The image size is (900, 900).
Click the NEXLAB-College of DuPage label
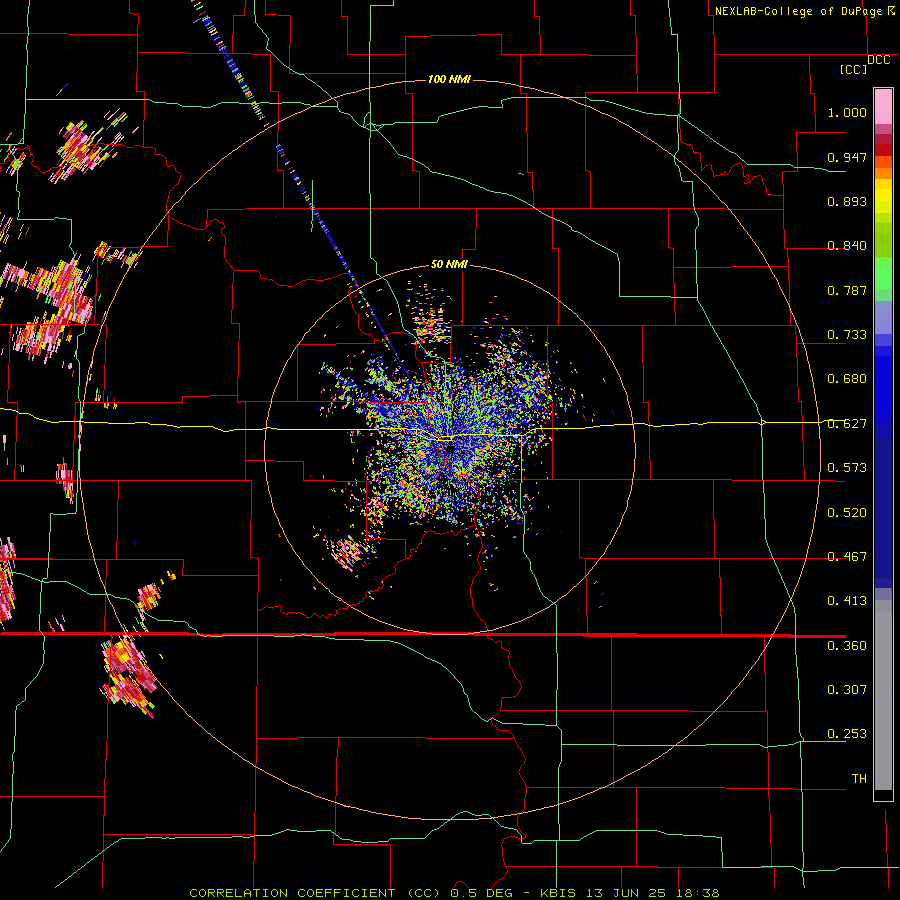[798, 11]
